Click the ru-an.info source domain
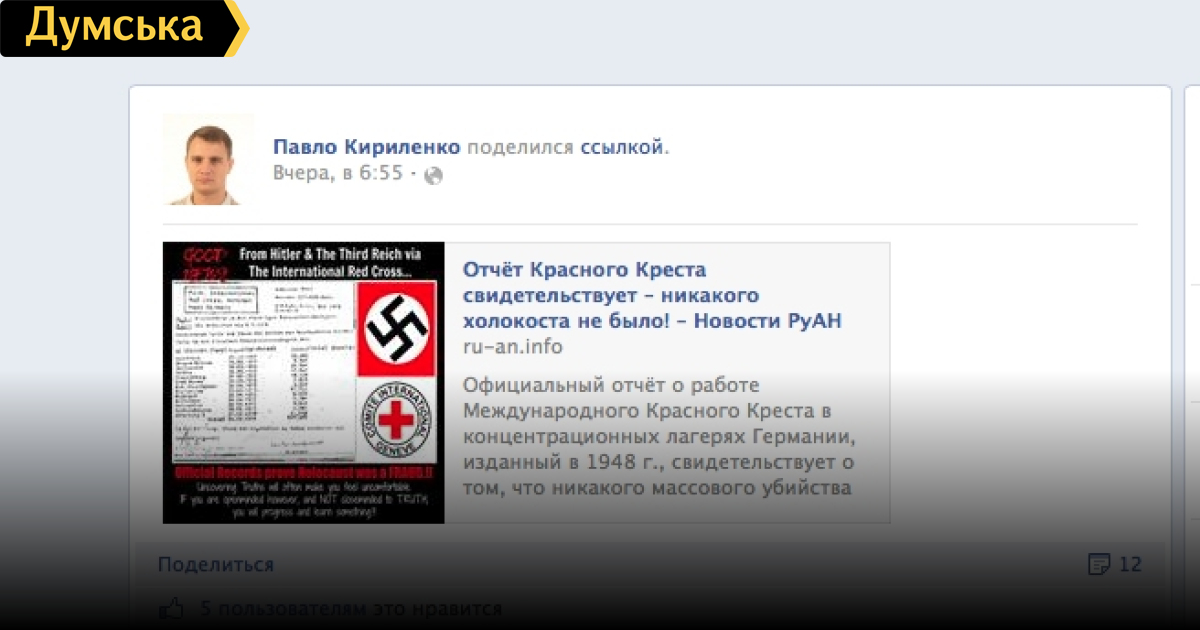 [x=512, y=347]
